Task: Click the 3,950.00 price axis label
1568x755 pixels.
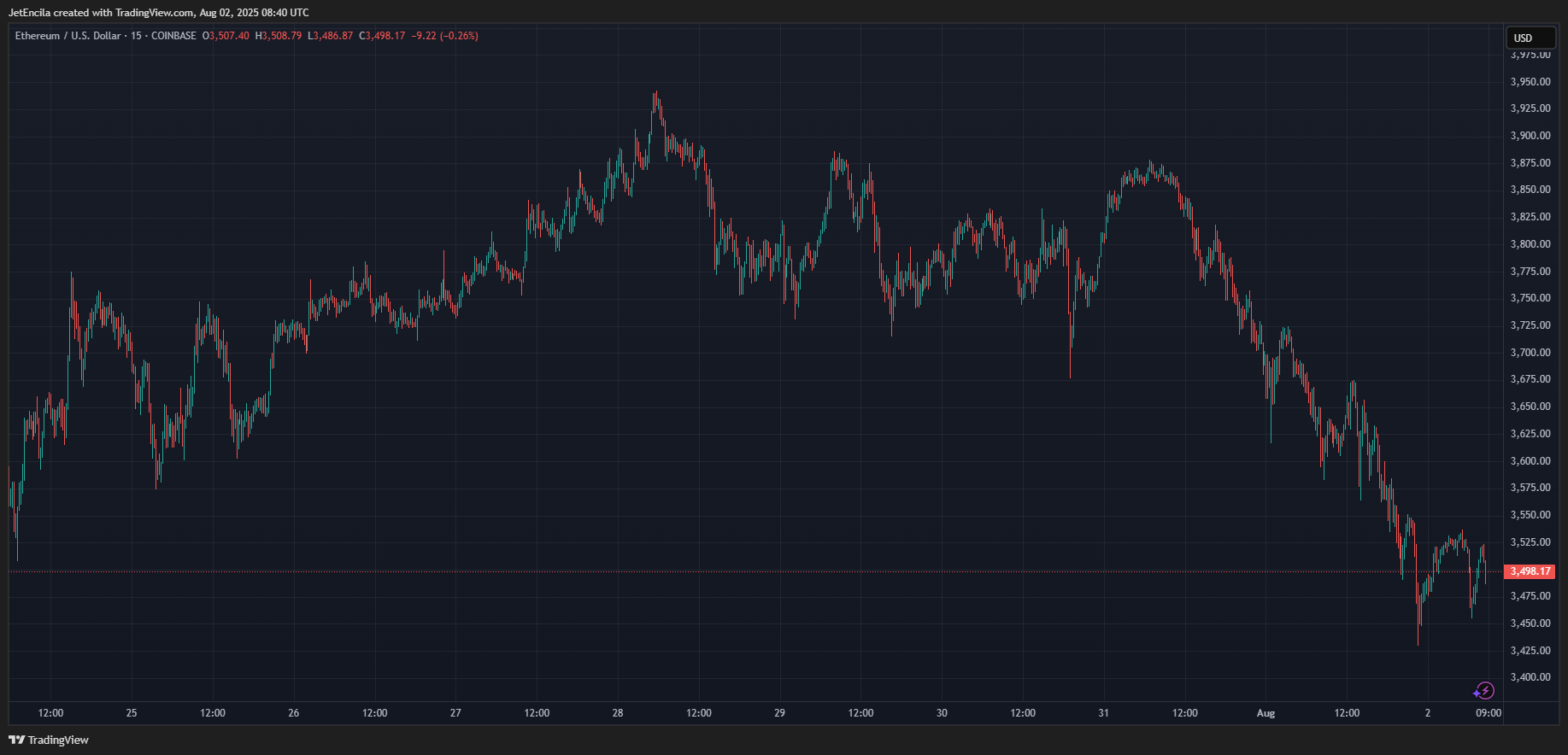Action: [1530, 82]
